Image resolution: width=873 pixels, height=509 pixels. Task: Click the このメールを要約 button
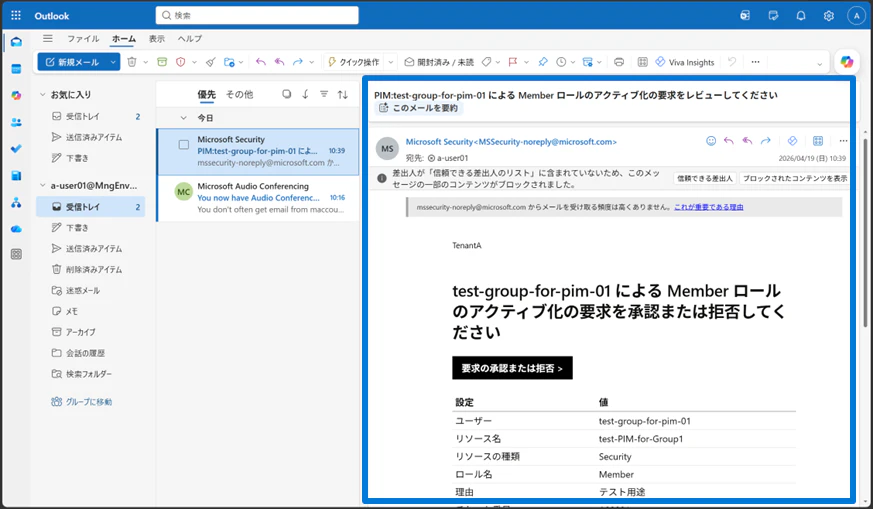(419, 108)
